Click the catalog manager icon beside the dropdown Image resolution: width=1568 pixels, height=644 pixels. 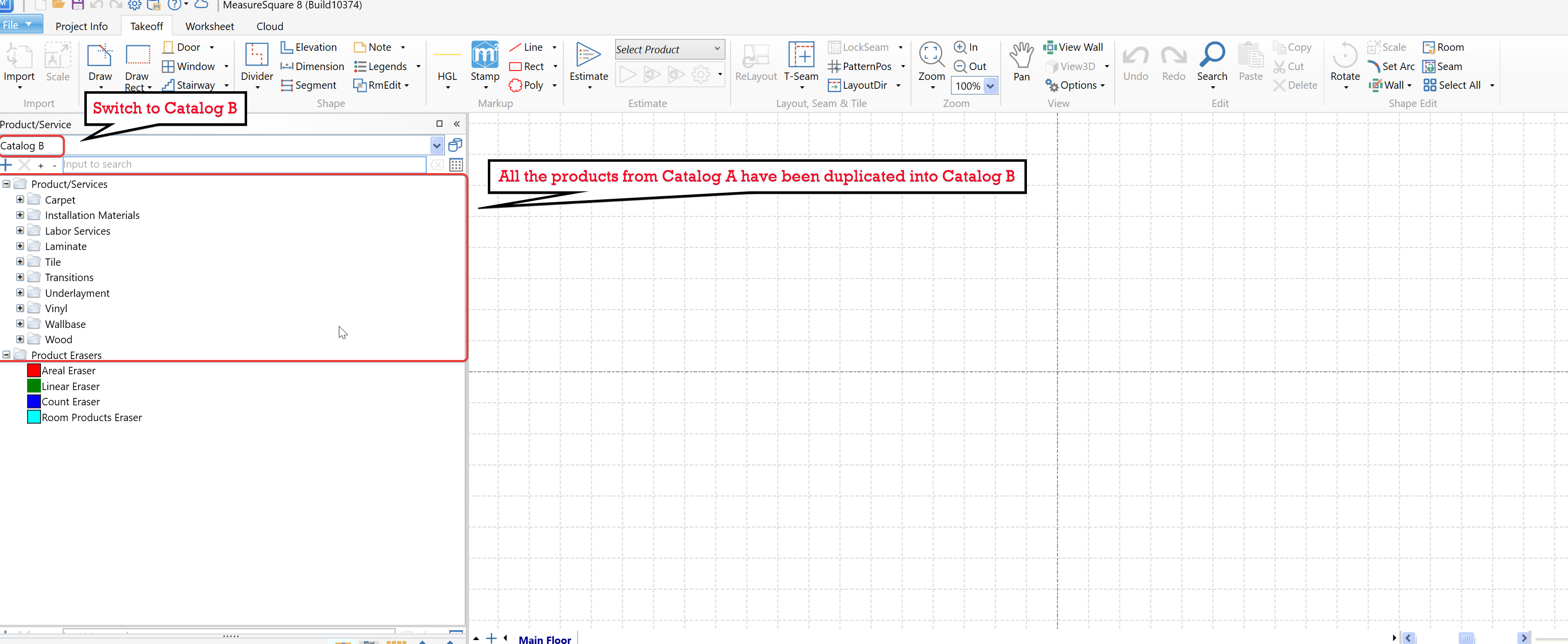(455, 145)
